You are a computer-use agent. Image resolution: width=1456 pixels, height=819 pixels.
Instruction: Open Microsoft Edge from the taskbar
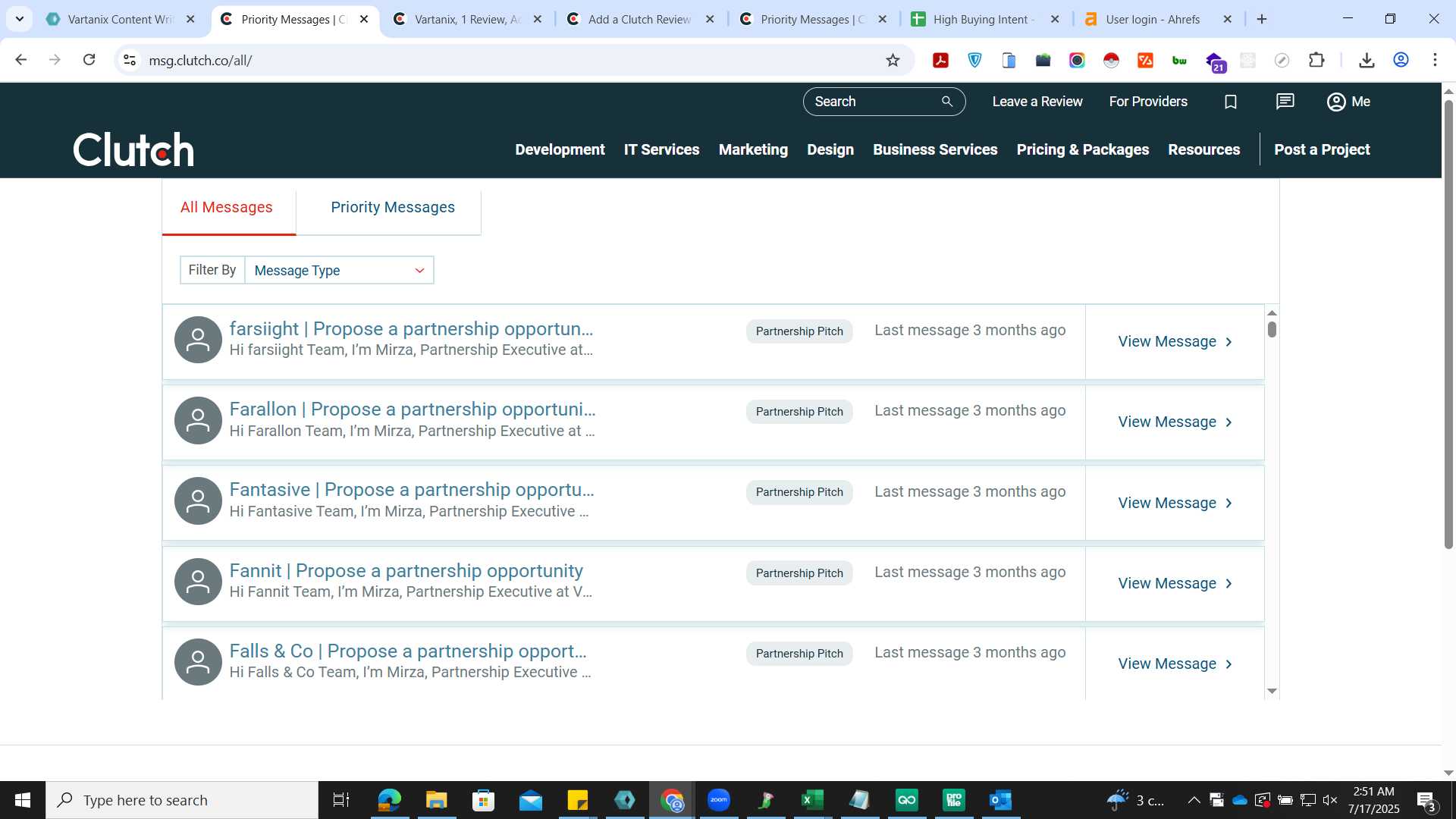(x=389, y=800)
